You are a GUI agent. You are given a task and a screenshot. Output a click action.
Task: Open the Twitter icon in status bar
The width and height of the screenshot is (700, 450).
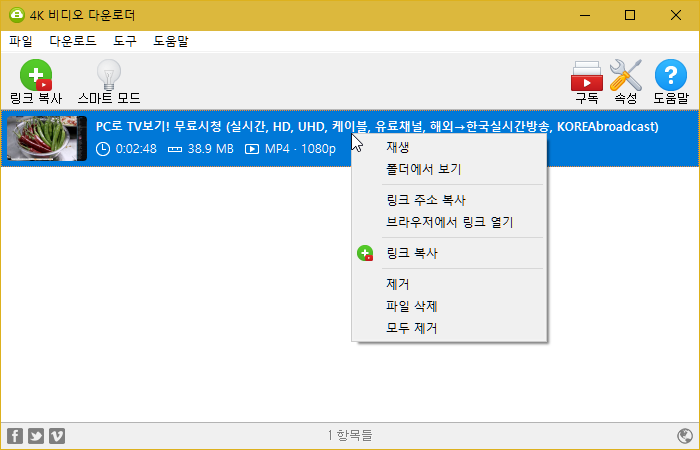pyautogui.click(x=36, y=436)
